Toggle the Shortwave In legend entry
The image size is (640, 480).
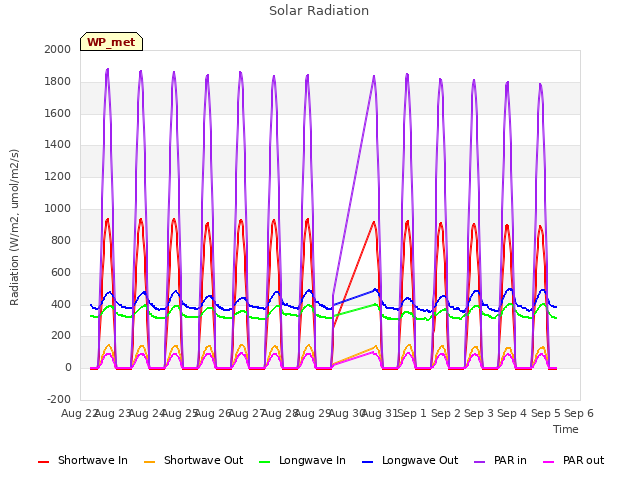click(x=83, y=460)
